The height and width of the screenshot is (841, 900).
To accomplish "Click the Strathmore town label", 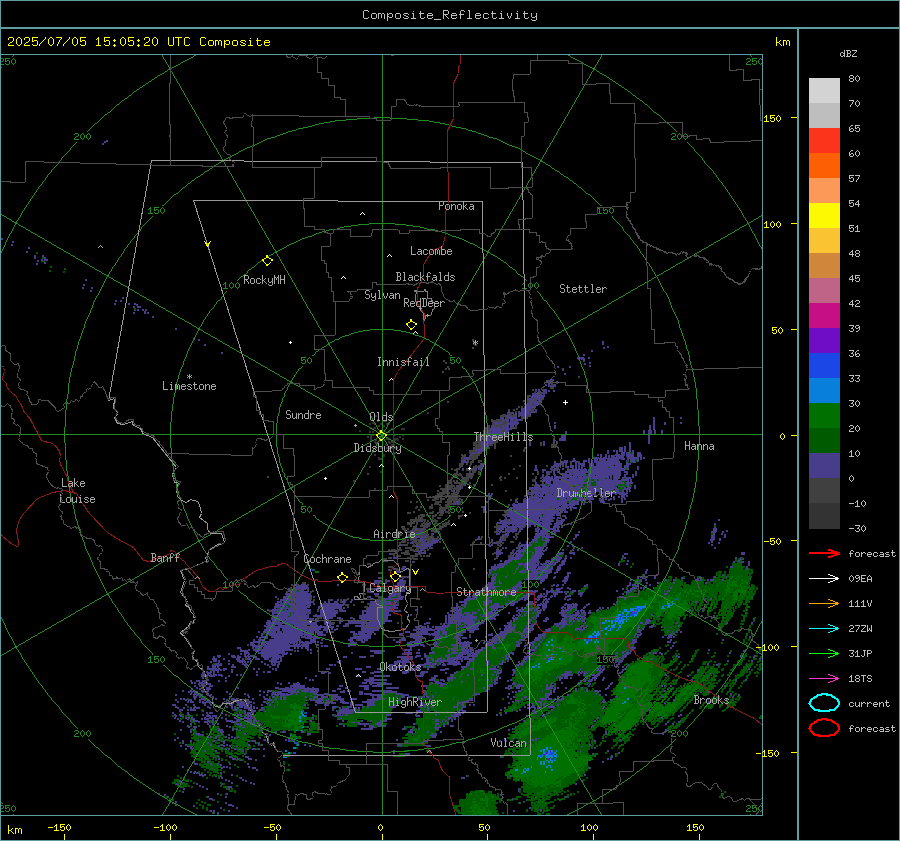I will point(486,592).
